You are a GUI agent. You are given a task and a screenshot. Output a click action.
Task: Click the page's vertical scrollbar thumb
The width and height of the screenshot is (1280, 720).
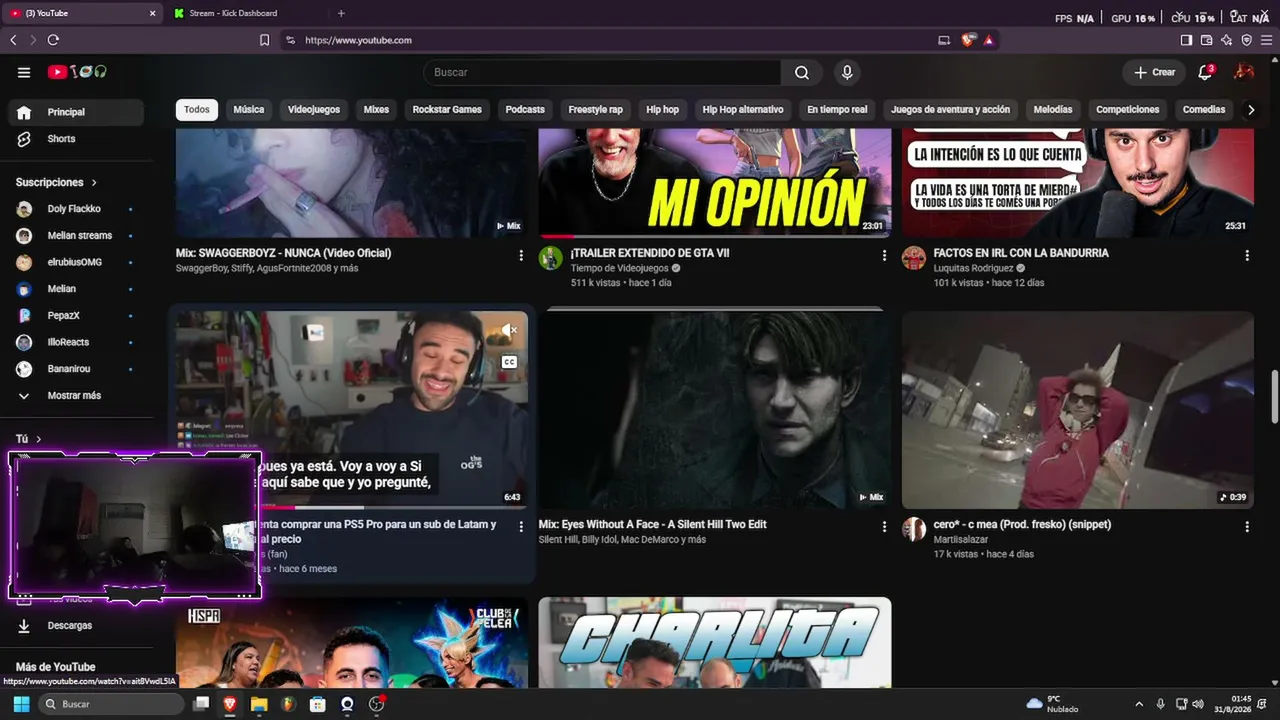coord(1274,397)
